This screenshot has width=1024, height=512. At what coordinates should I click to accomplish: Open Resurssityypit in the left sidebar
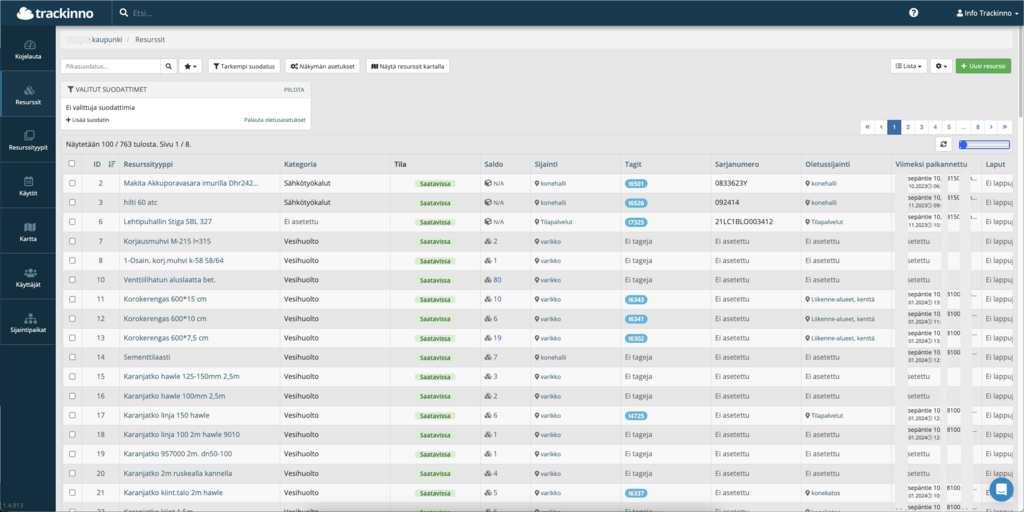point(28,139)
